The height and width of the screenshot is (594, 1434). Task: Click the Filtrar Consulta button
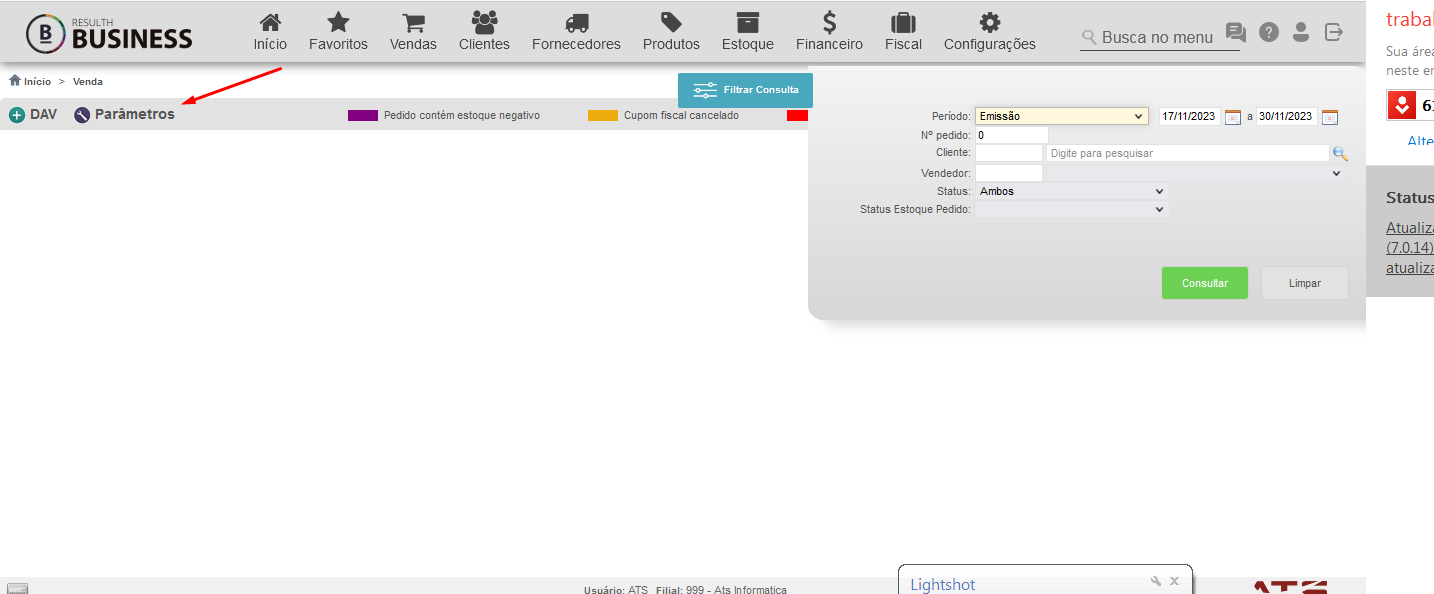[745, 90]
